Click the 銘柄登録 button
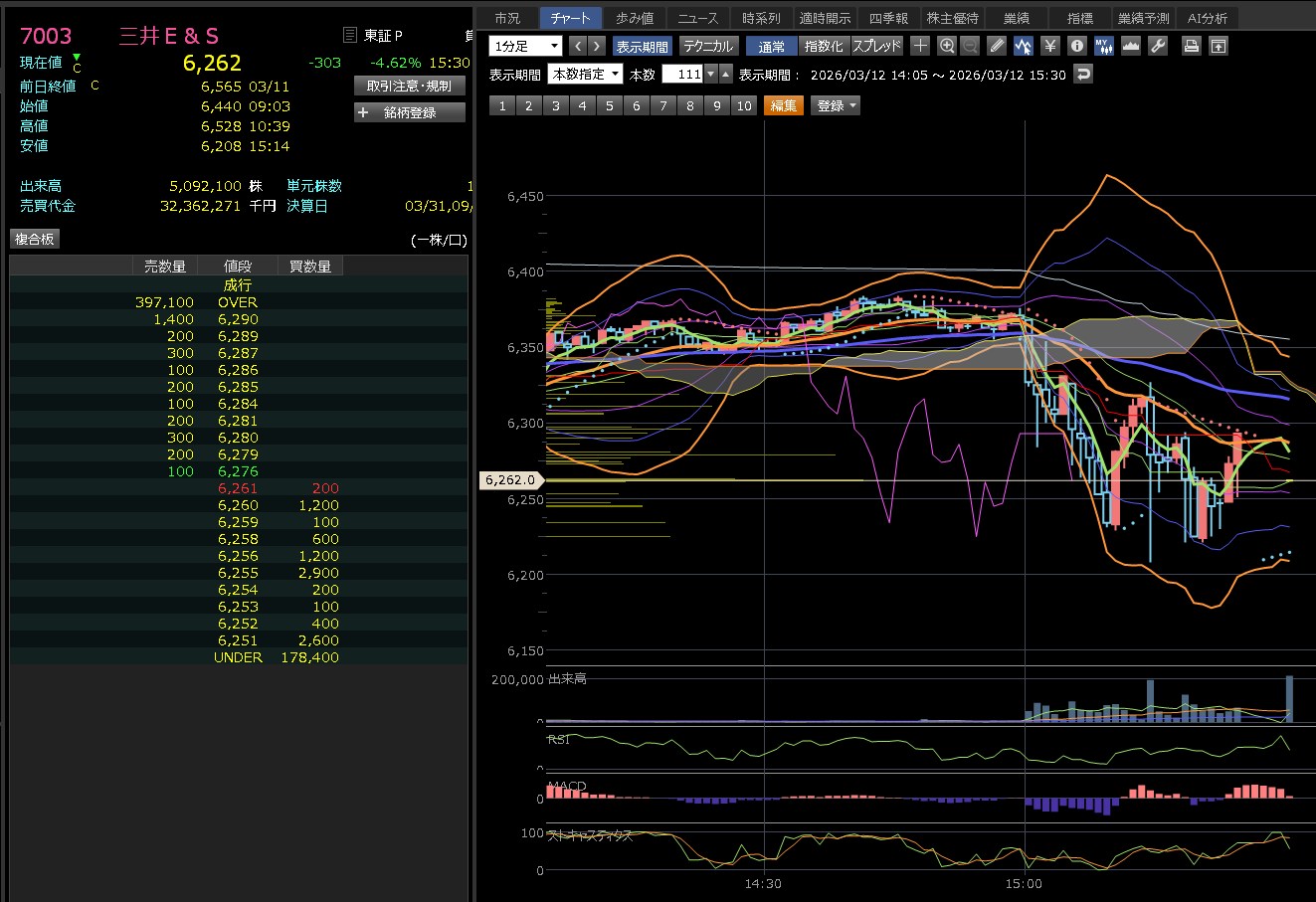The image size is (1316, 902). [x=410, y=112]
